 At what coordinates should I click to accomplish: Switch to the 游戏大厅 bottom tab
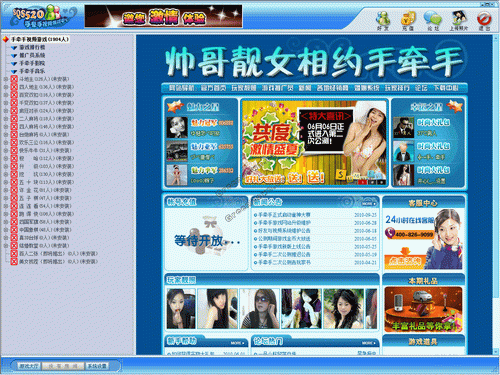[x=29, y=366]
